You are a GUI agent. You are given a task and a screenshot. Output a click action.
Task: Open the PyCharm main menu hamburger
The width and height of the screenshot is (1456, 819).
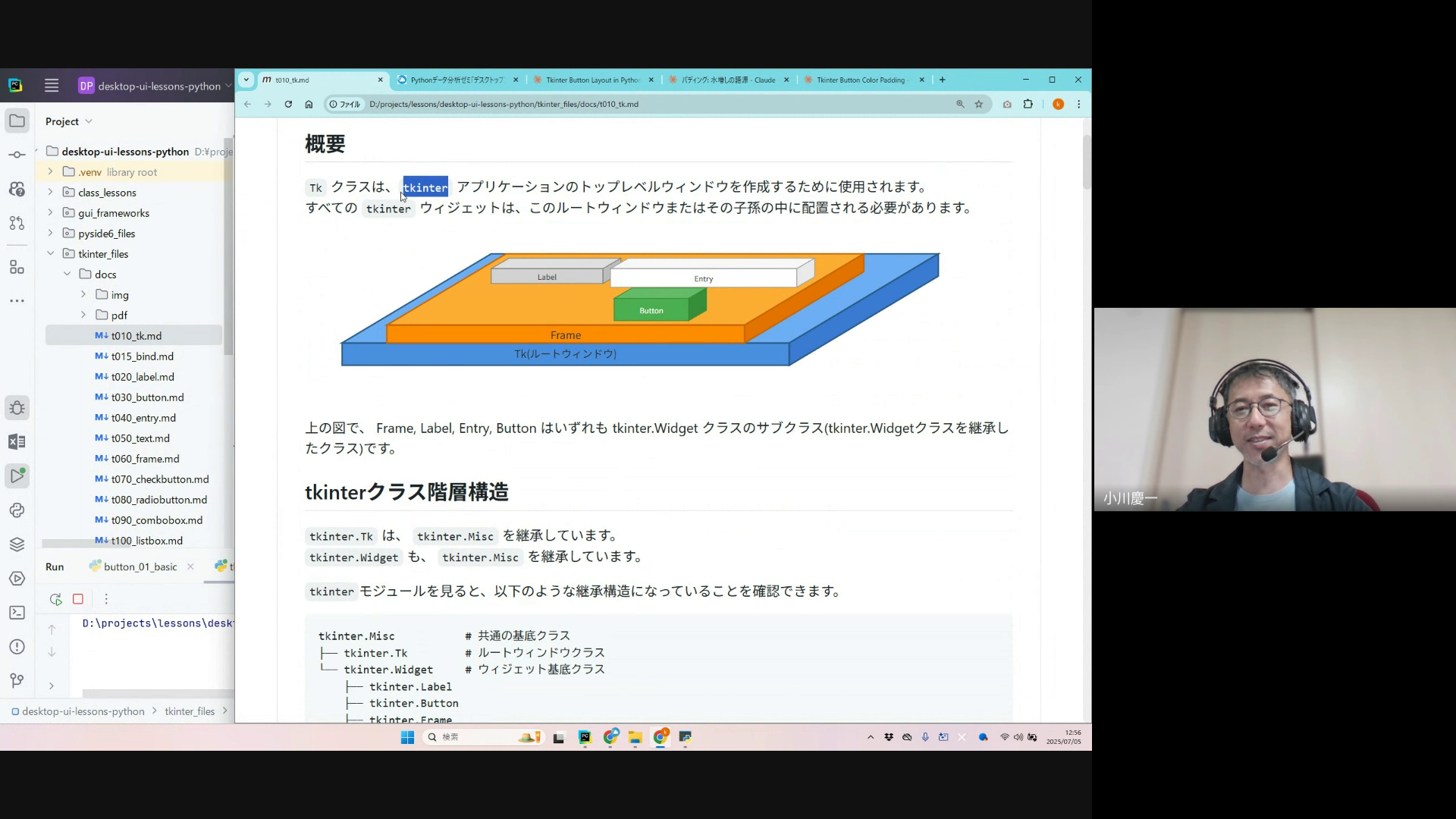coord(52,86)
